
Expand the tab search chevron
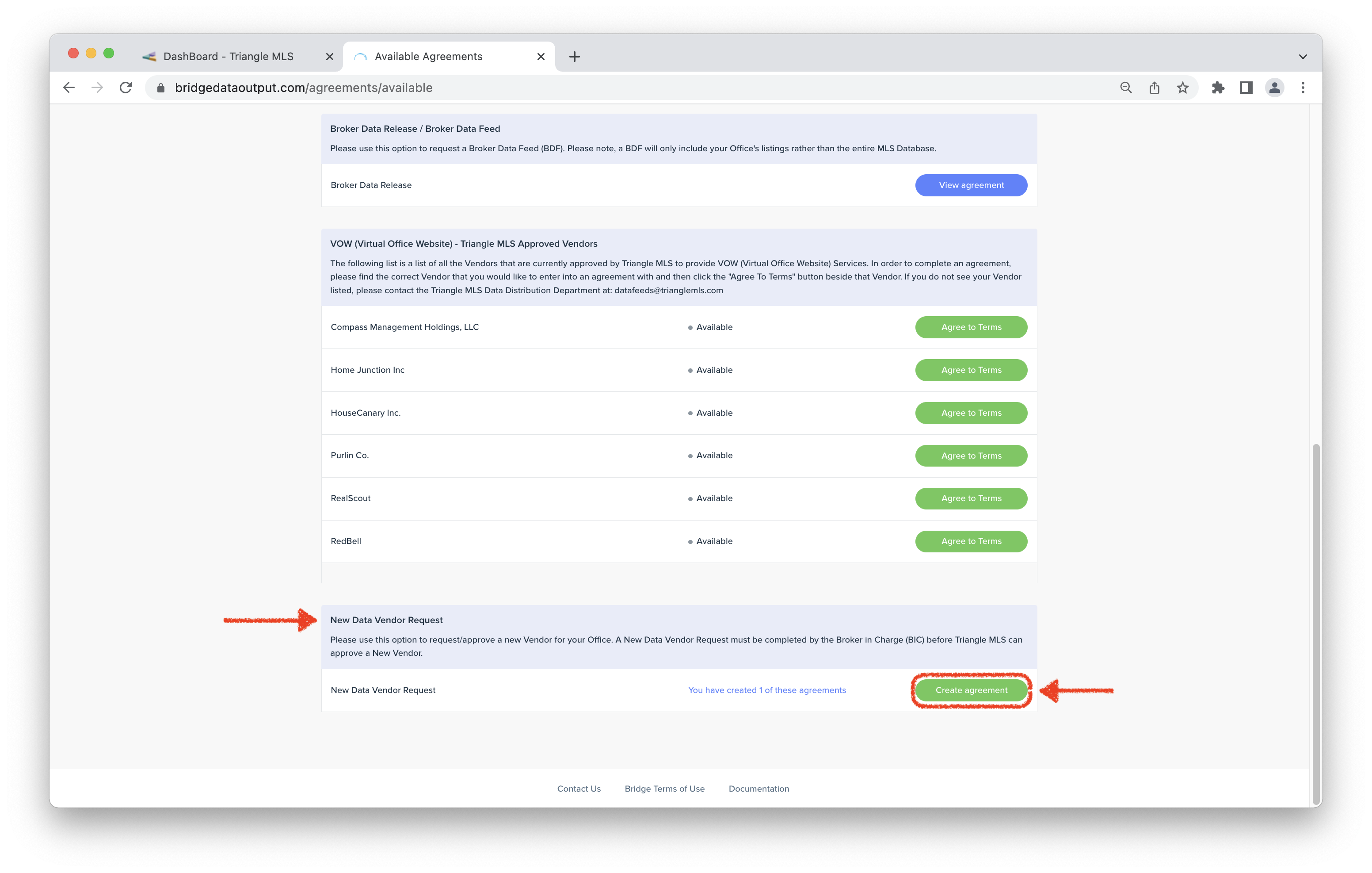pyautogui.click(x=1303, y=57)
